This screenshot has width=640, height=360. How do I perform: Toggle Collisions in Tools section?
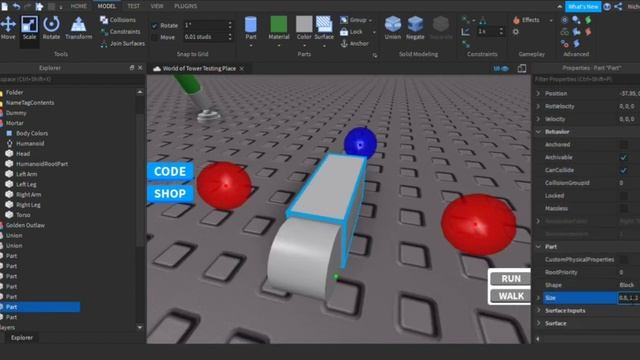point(118,20)
